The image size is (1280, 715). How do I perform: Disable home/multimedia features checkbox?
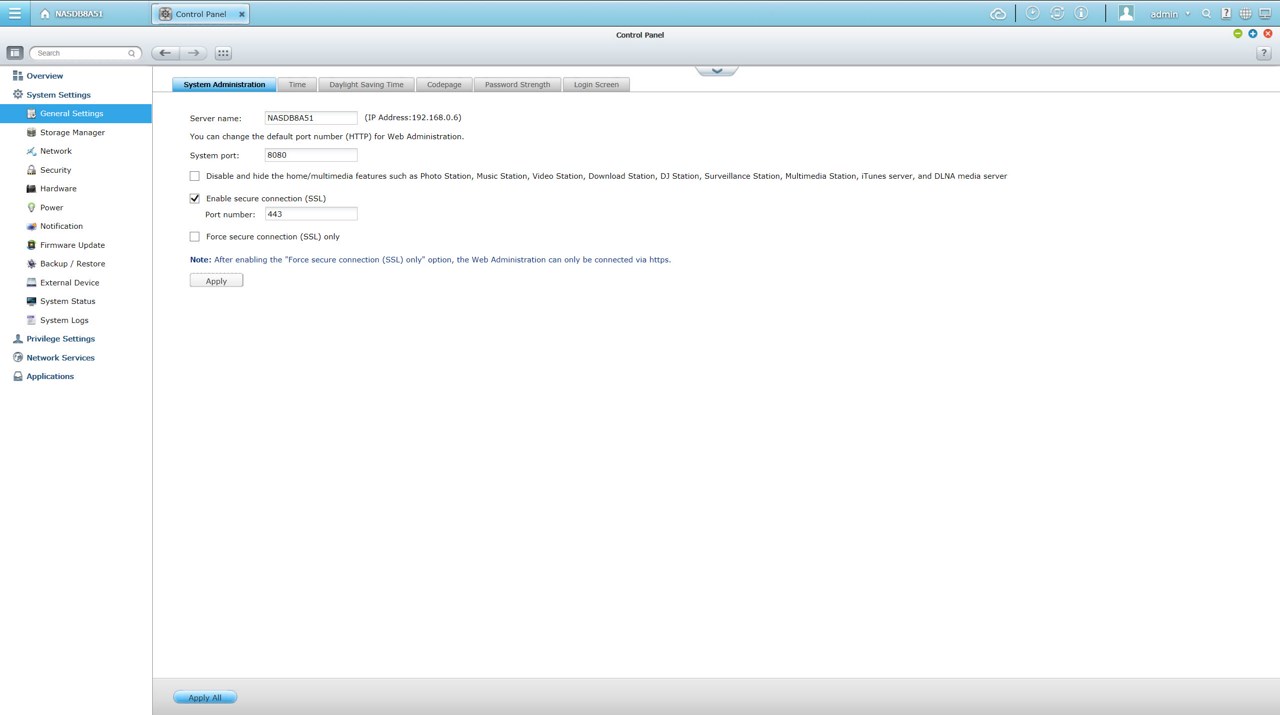pyautogui.click(x=195, y=176)
